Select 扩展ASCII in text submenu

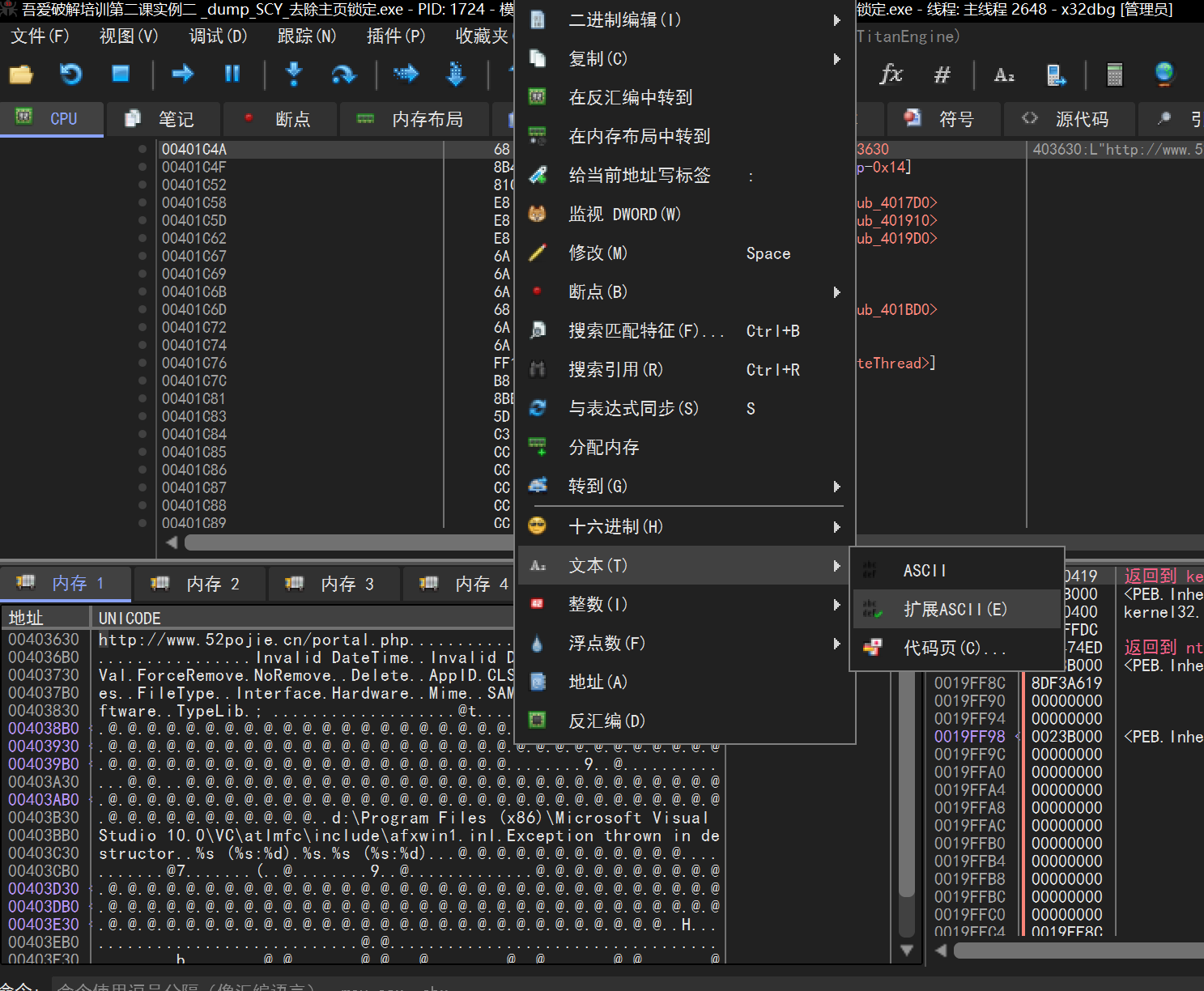tap(956, 609)
